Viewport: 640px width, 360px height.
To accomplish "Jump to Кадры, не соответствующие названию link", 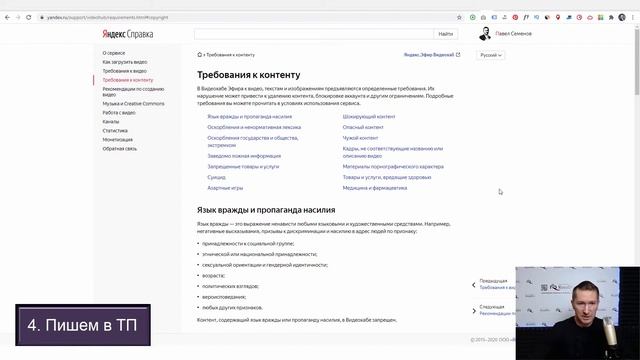I will 393,152.
